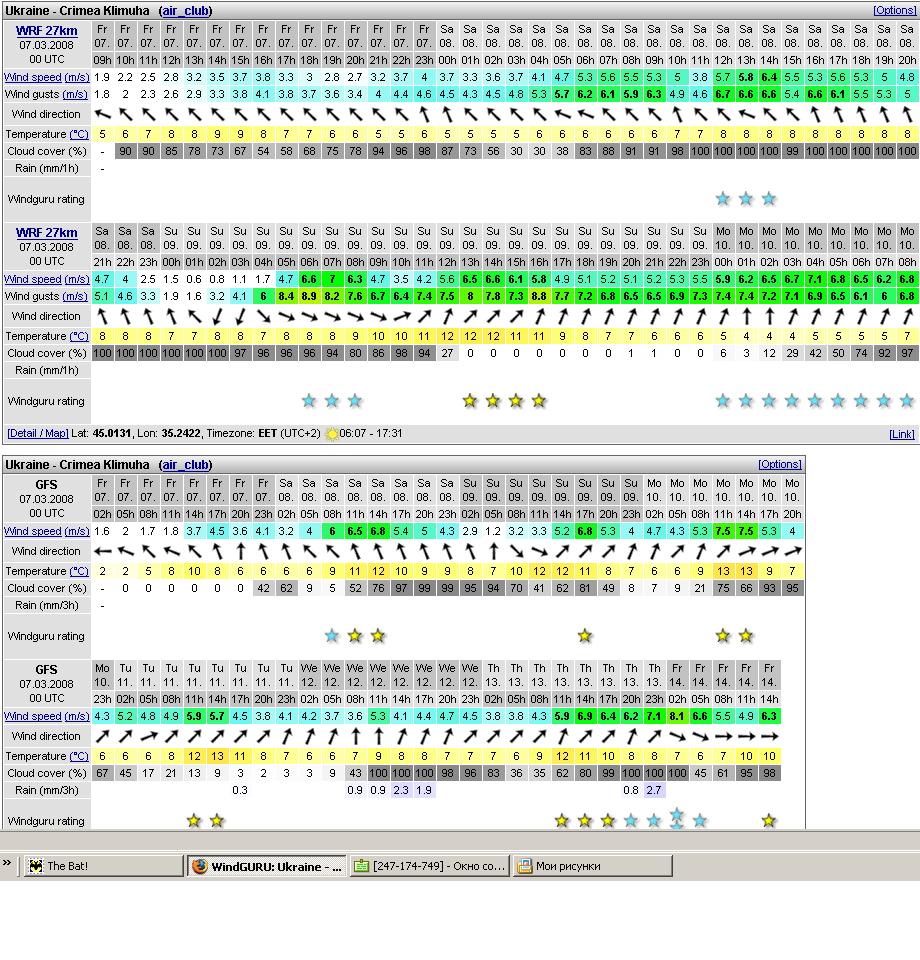
Task: Click the Wind gusts link in the top table
Action: tap(32, 94)
